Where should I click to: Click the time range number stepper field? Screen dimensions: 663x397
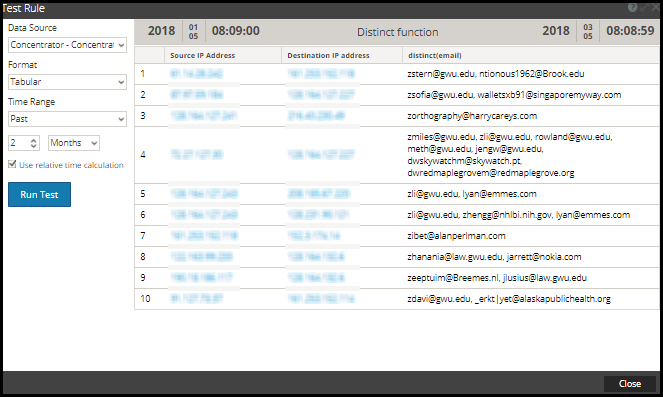coord(24,143)
